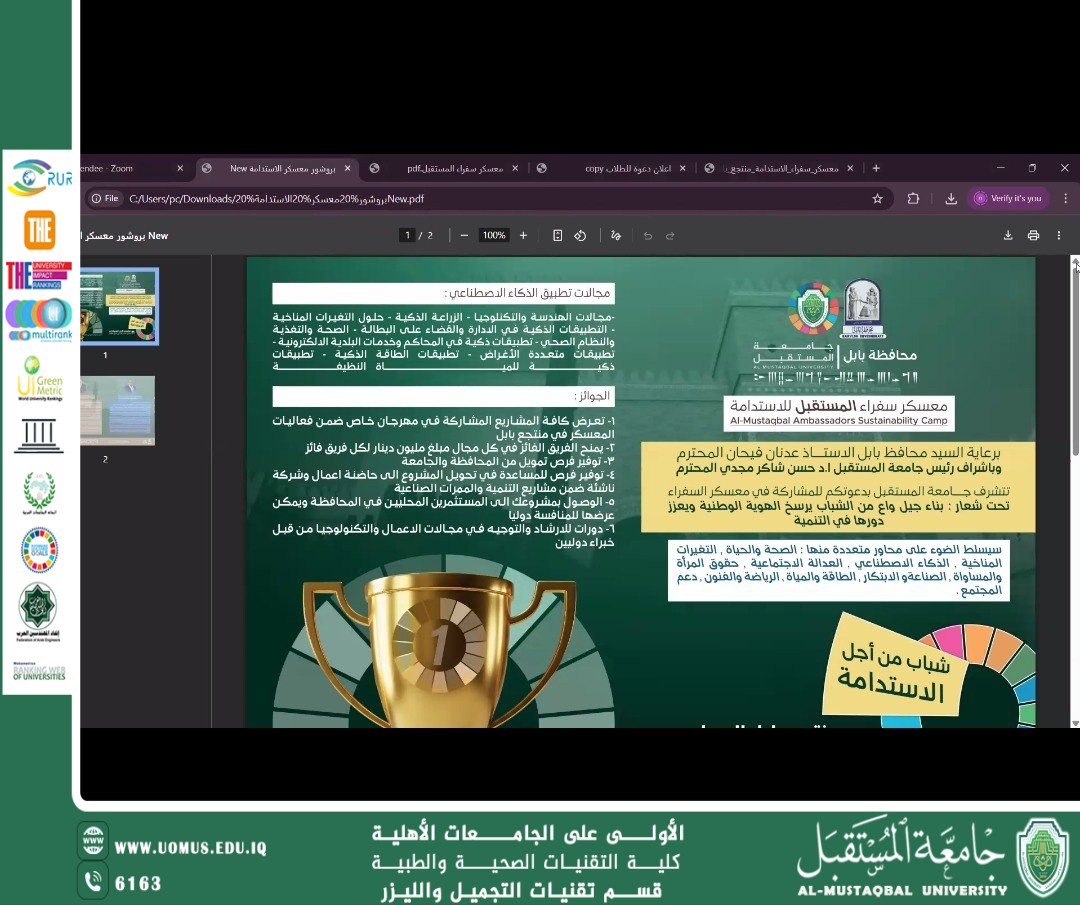Open Chrome downloads tray icon

pyautogui.click(x=951, y=198)
